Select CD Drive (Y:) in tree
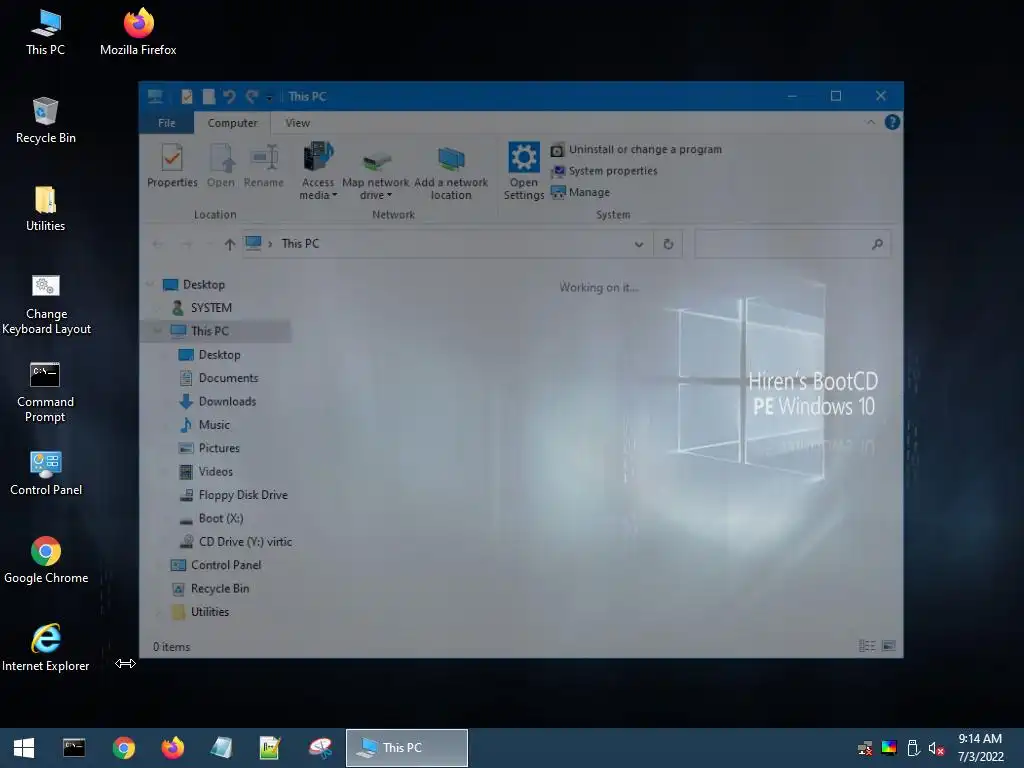Image resolution: width=1024 pixels, height=768 pixels. click(x=244, y=542)
